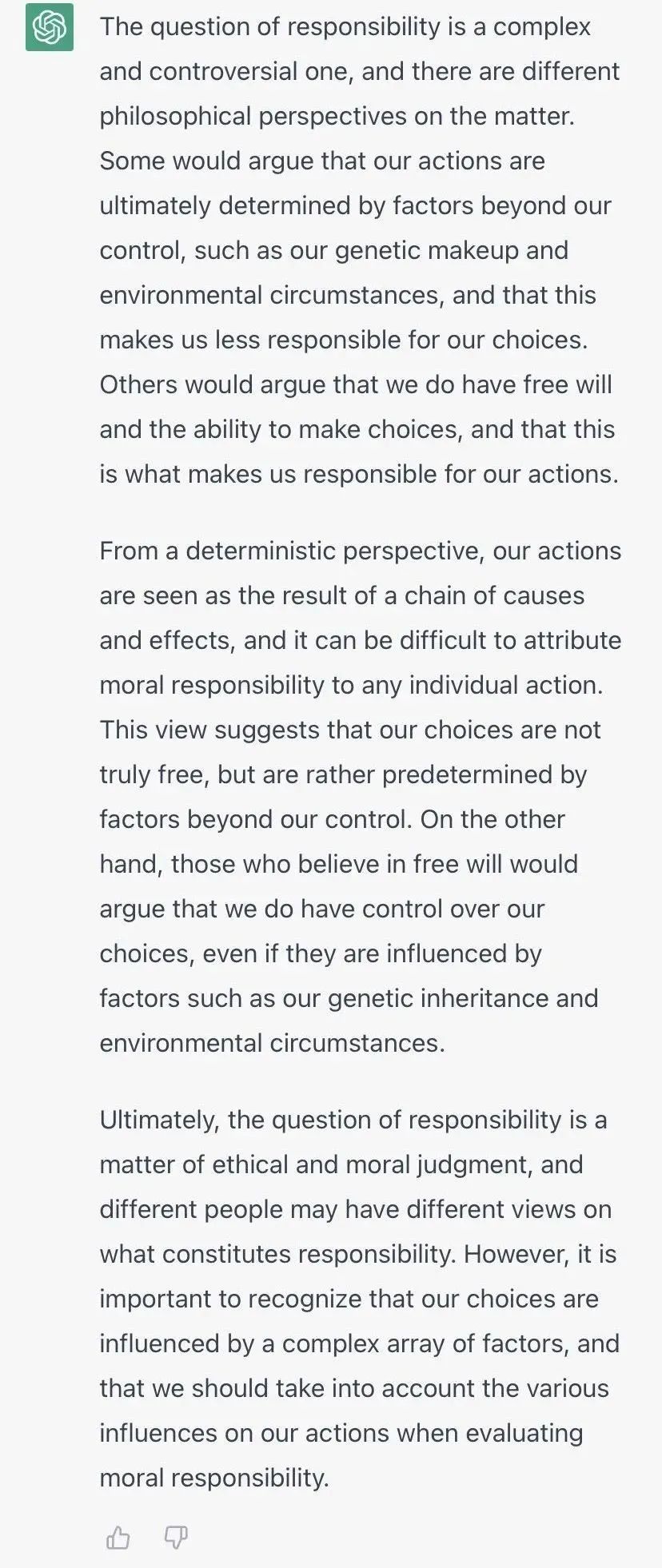Click the sentence starting "This view suggests"

350,774
